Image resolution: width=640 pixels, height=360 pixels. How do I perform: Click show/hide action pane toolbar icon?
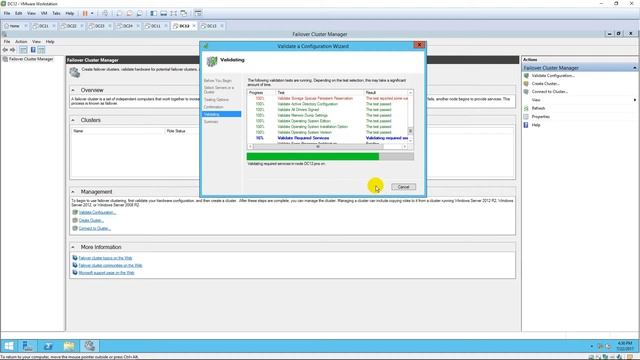coord(41,50)
